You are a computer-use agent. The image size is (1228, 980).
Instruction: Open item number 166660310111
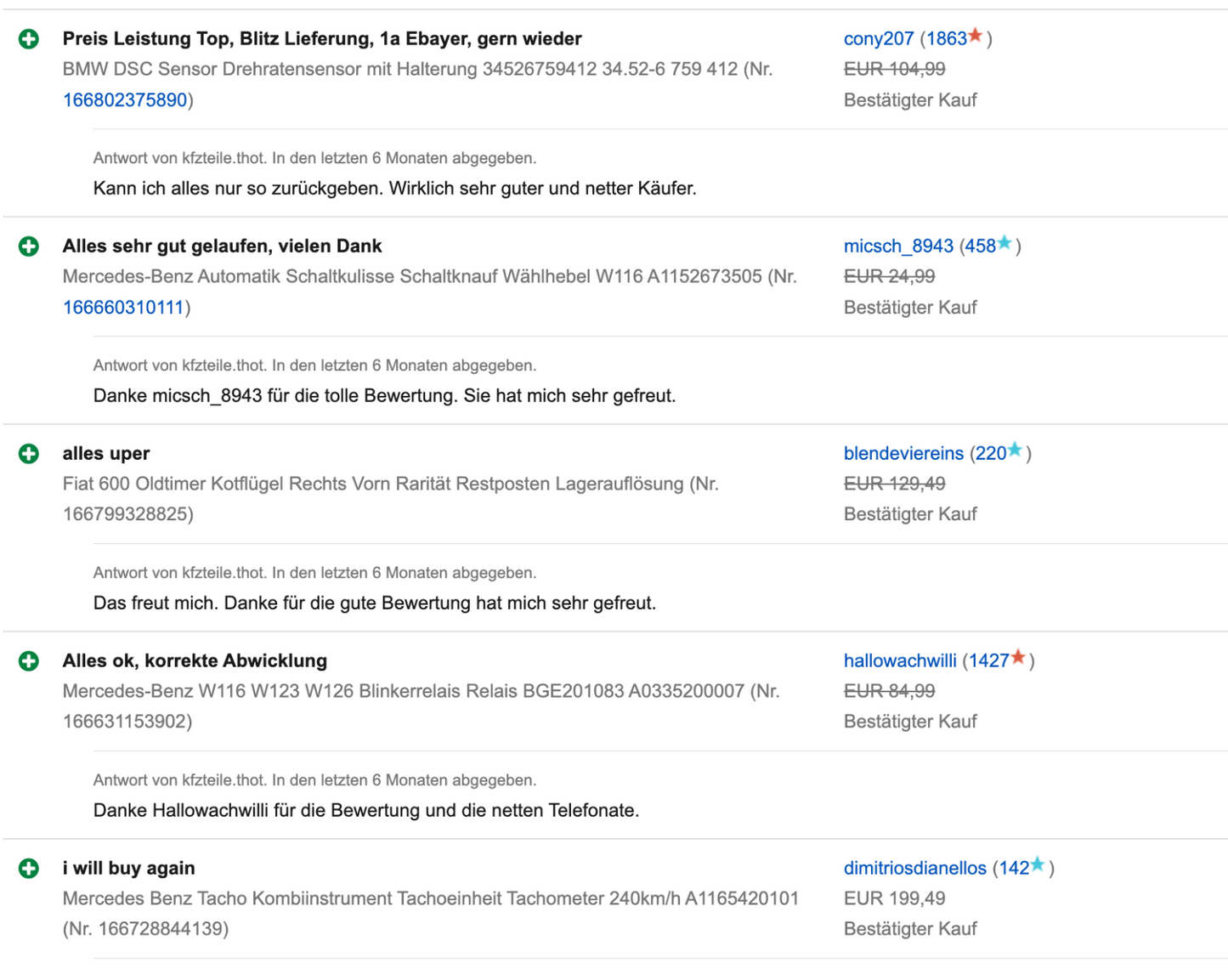(123, 308)
